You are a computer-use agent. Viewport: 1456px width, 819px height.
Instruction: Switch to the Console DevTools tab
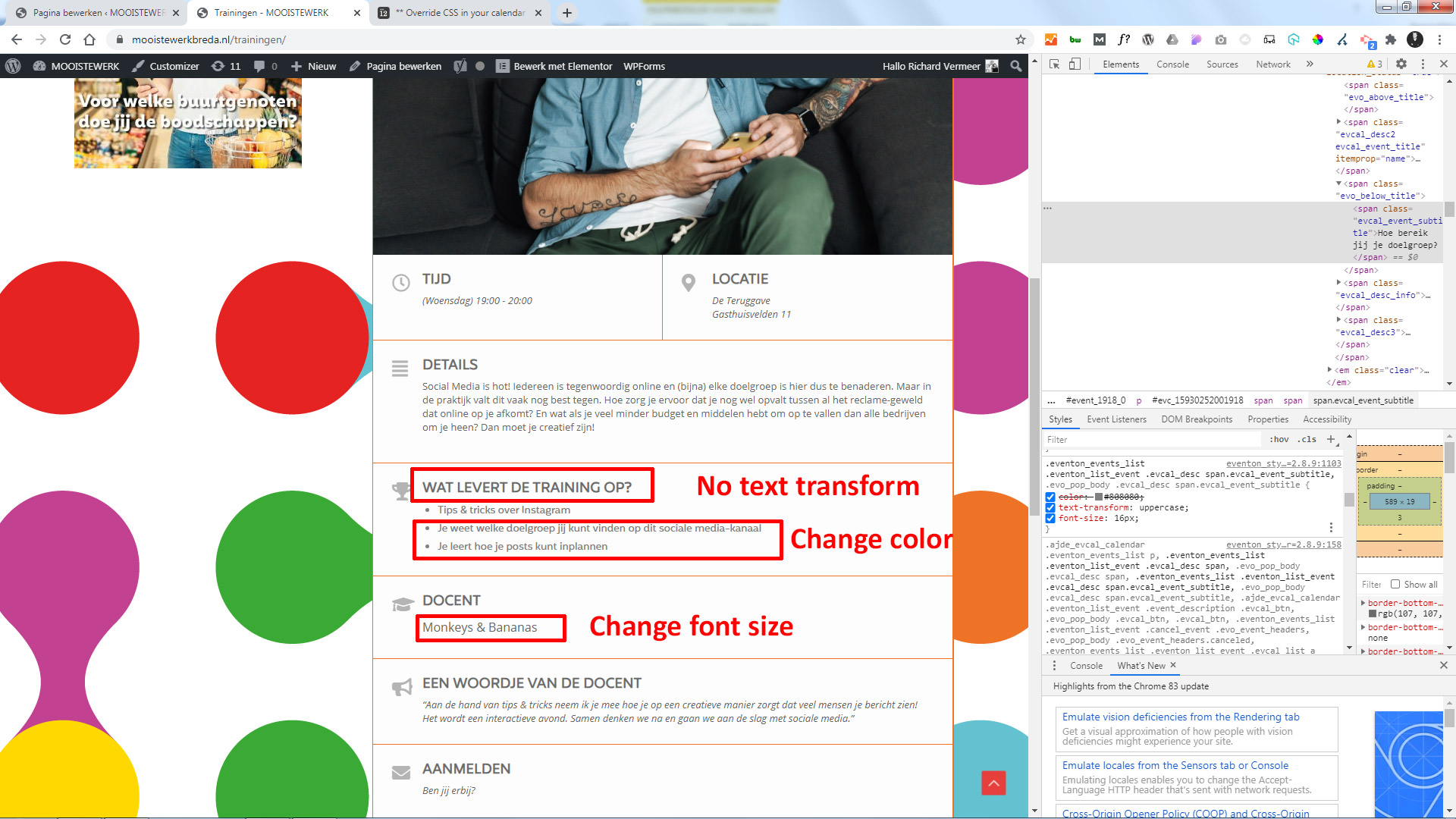(1172, 64)
